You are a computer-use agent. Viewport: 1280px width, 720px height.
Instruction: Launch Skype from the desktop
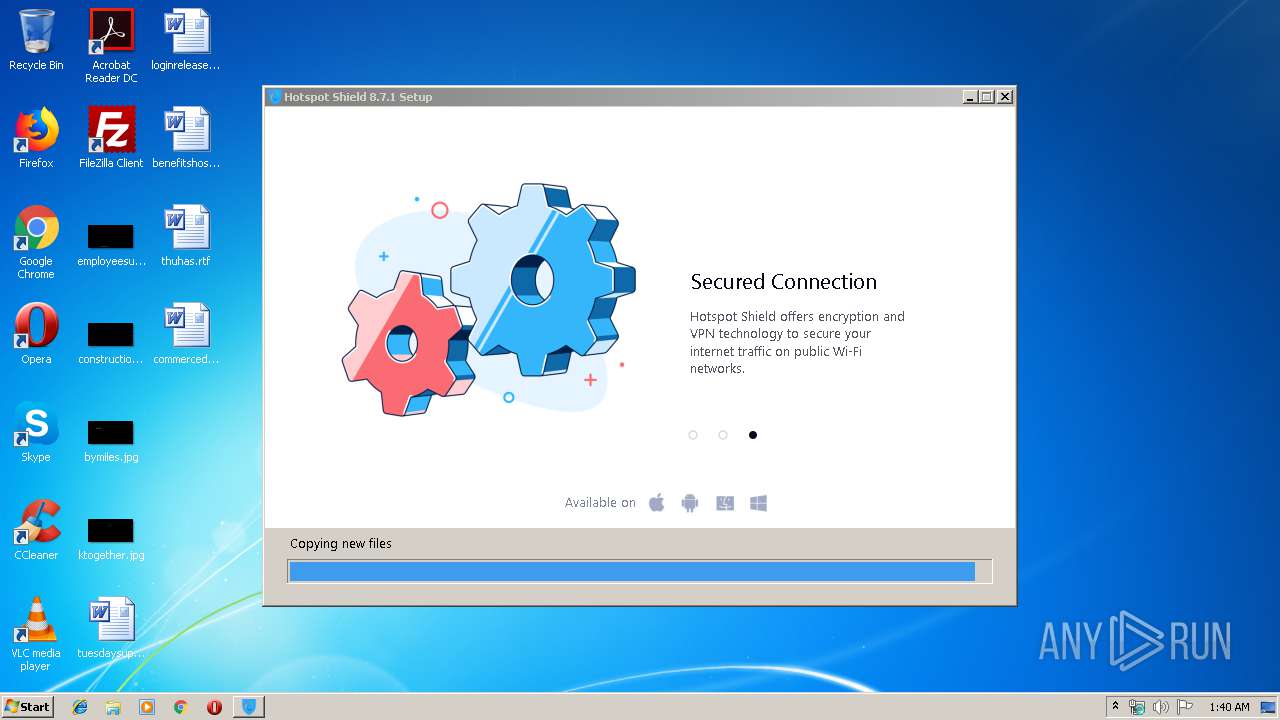[36, 432]
